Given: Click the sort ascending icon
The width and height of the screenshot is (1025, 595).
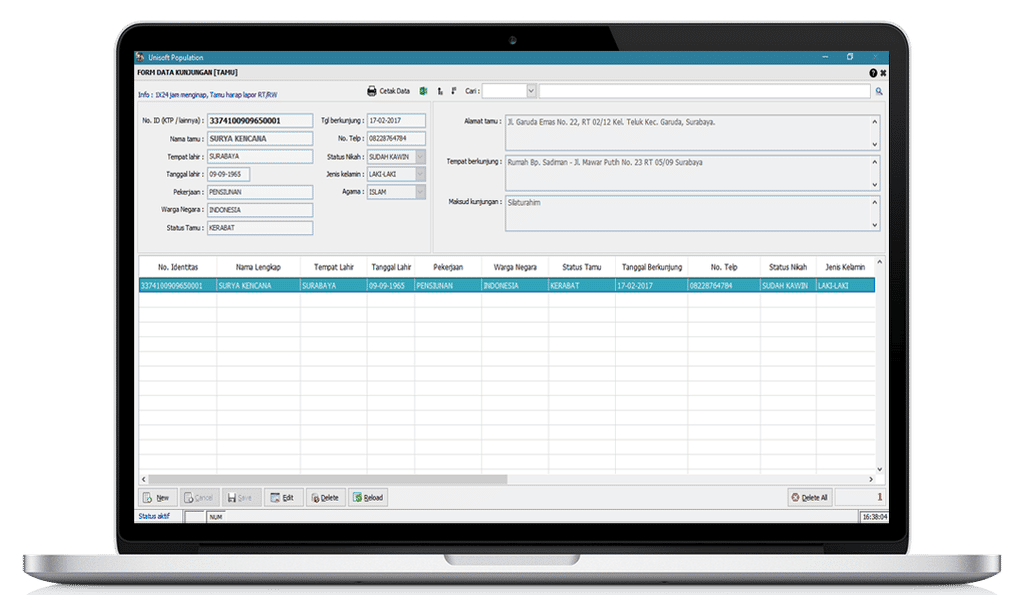Looking at the screenshot, I should point(440,91).
